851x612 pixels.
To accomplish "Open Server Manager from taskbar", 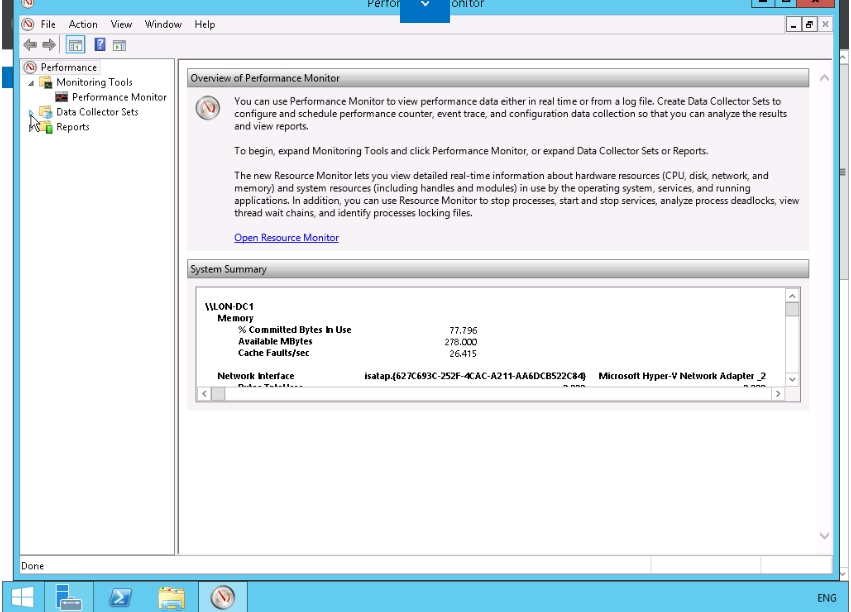I will coord(68,597).
